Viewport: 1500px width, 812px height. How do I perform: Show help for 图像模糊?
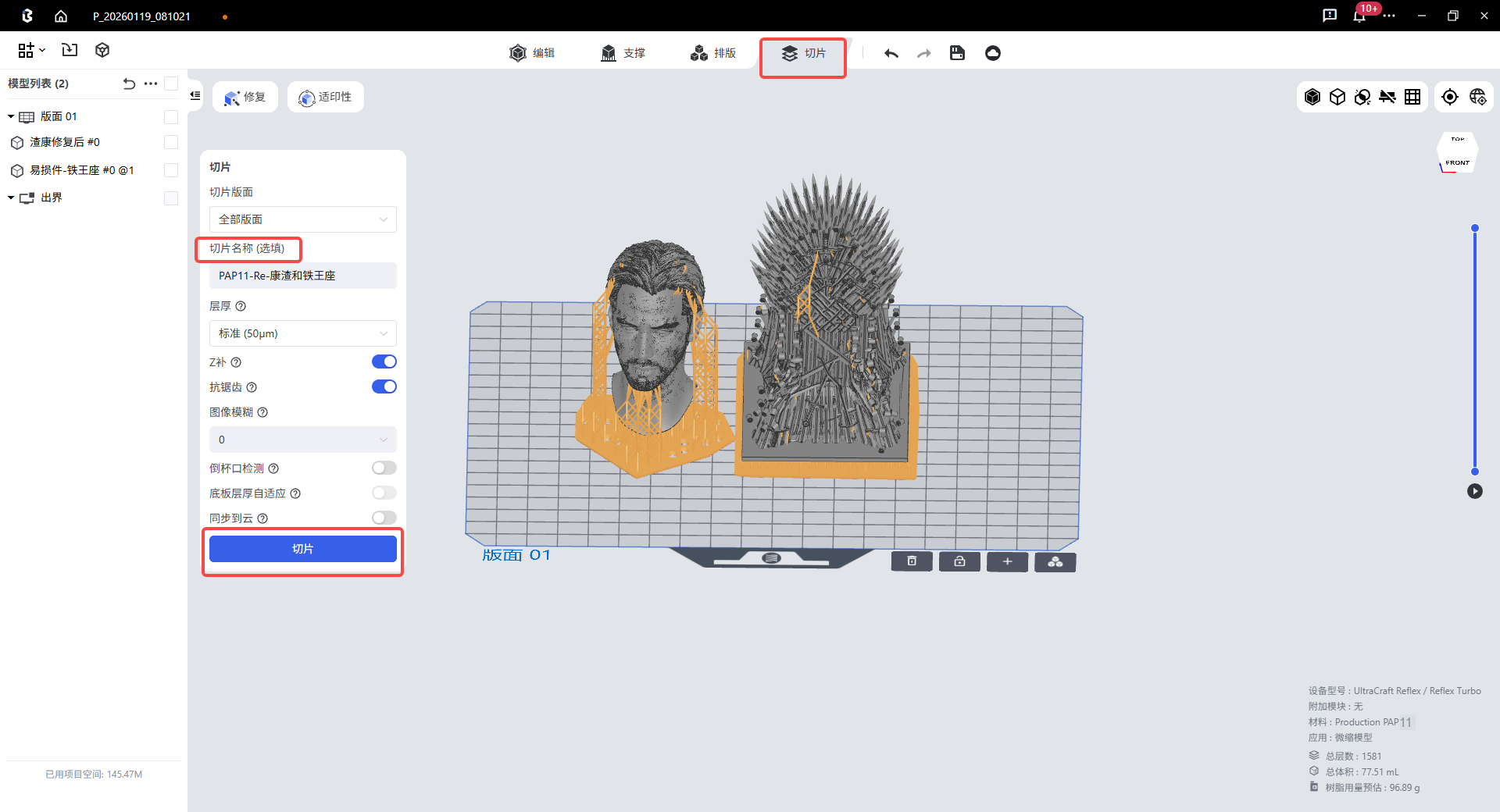pos(262,412)
